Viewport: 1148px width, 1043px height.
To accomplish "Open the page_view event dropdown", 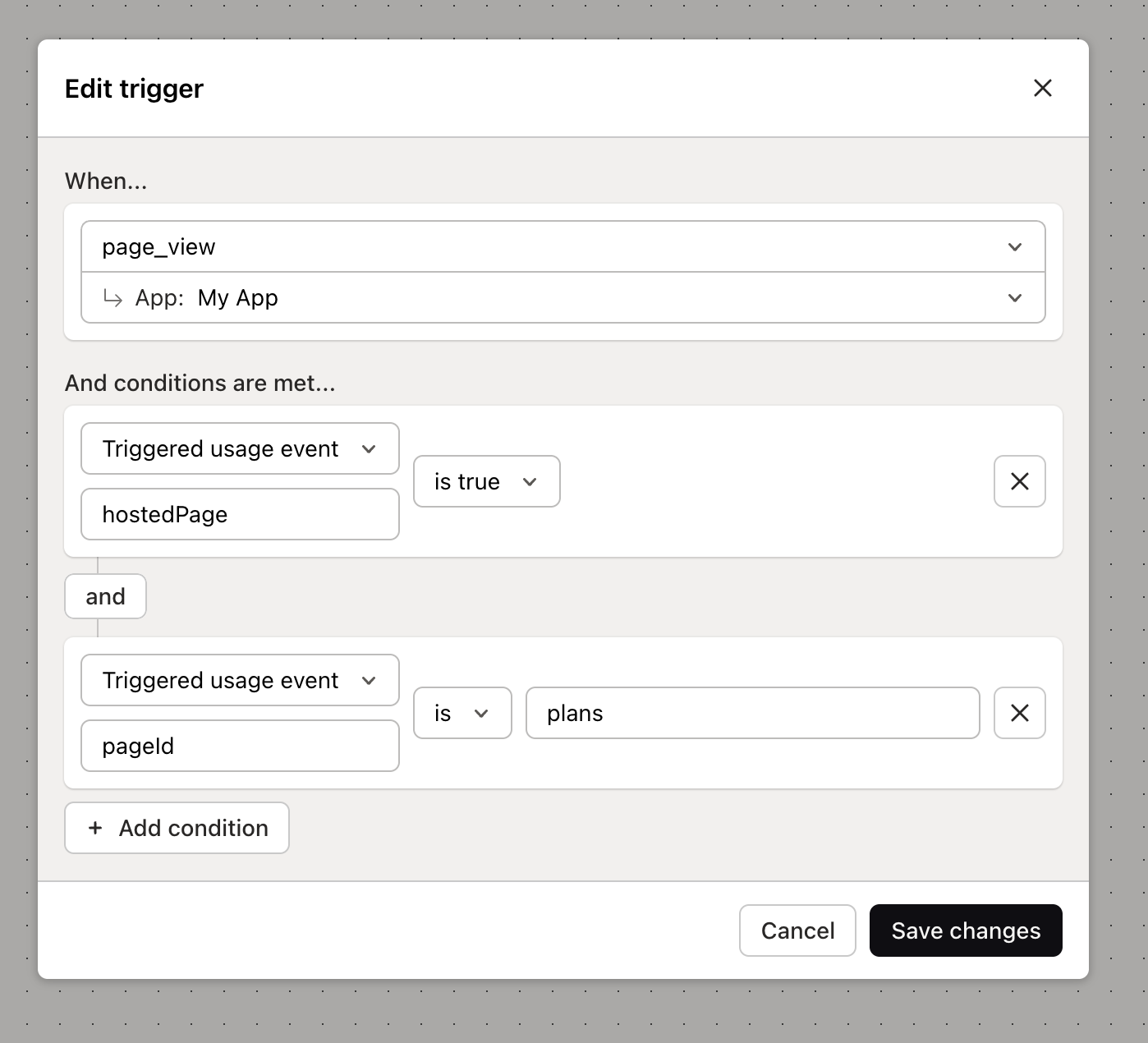I will pos(563,246).
